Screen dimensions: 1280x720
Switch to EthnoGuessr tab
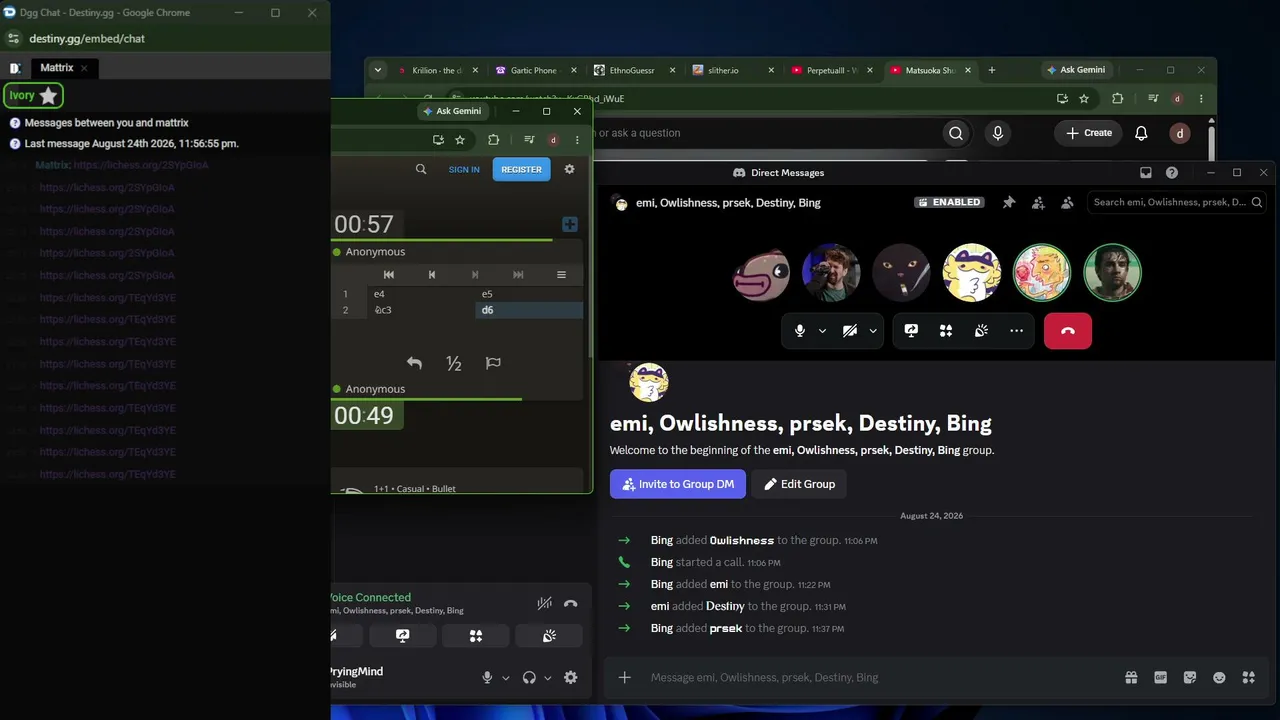point(634,70)
